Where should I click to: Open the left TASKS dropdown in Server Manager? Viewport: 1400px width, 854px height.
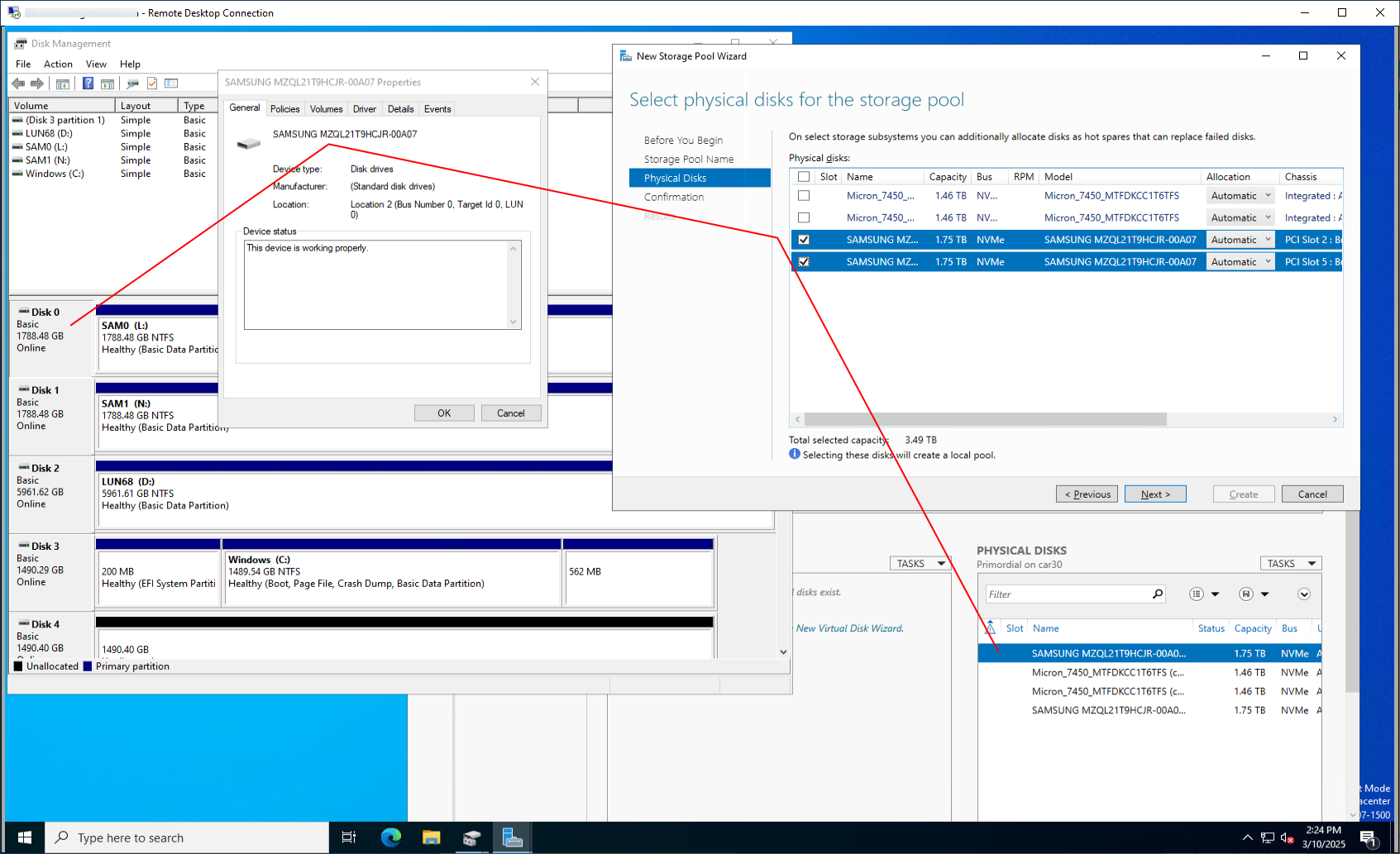[x=920, y=563]
